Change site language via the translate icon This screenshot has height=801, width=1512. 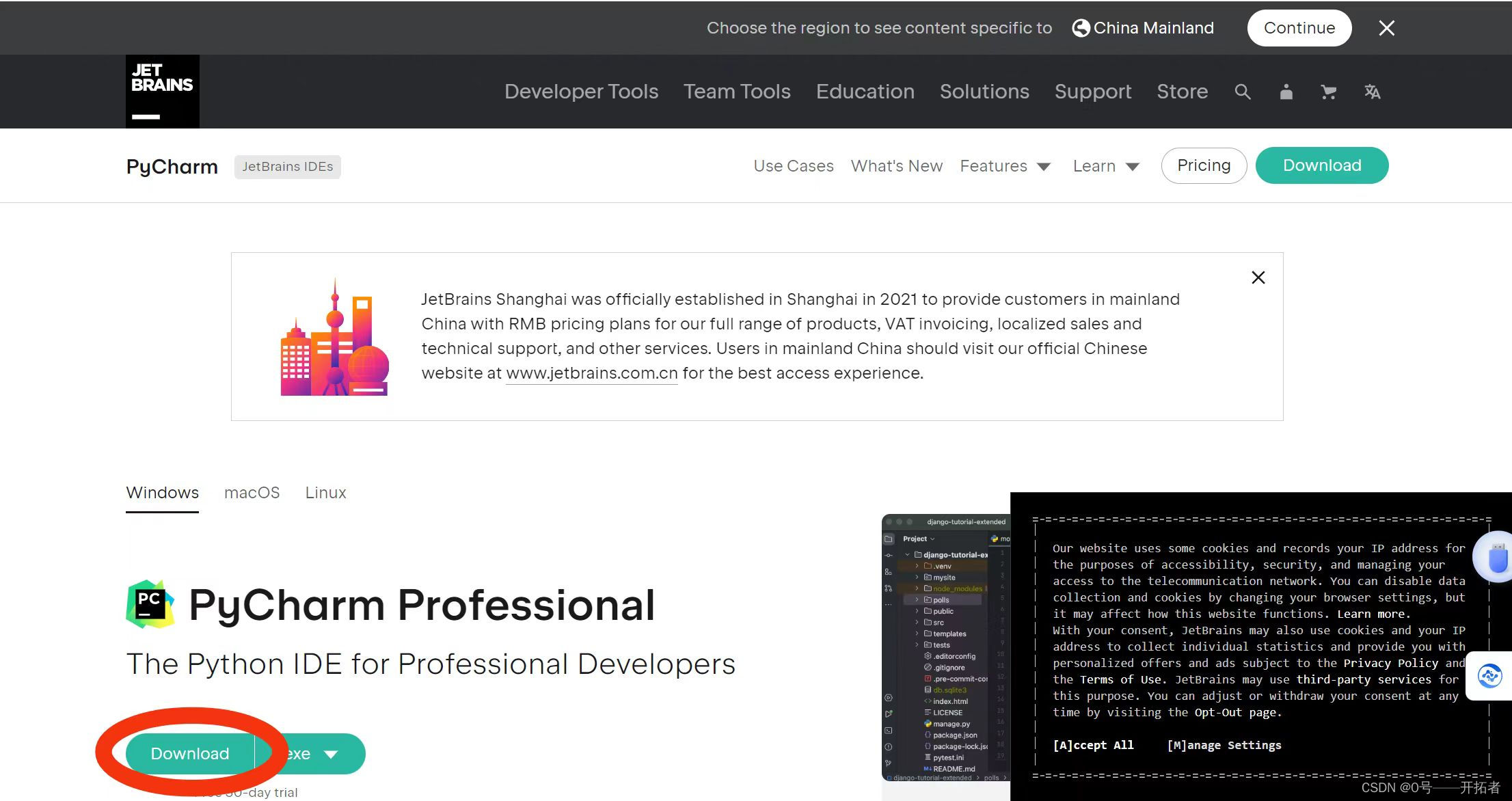1373,92
